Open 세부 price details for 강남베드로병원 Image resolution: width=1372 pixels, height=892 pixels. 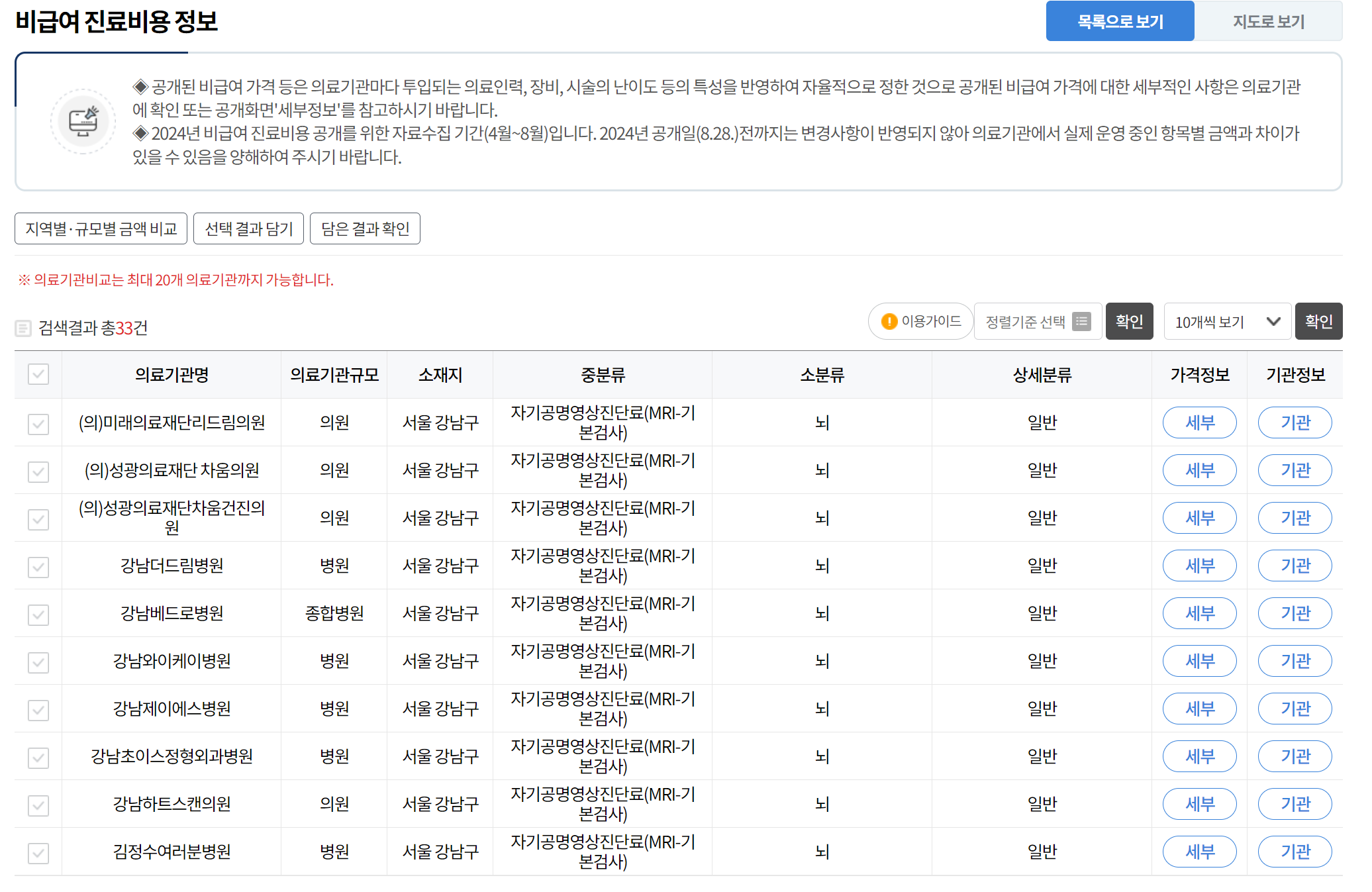point(1199,613)
